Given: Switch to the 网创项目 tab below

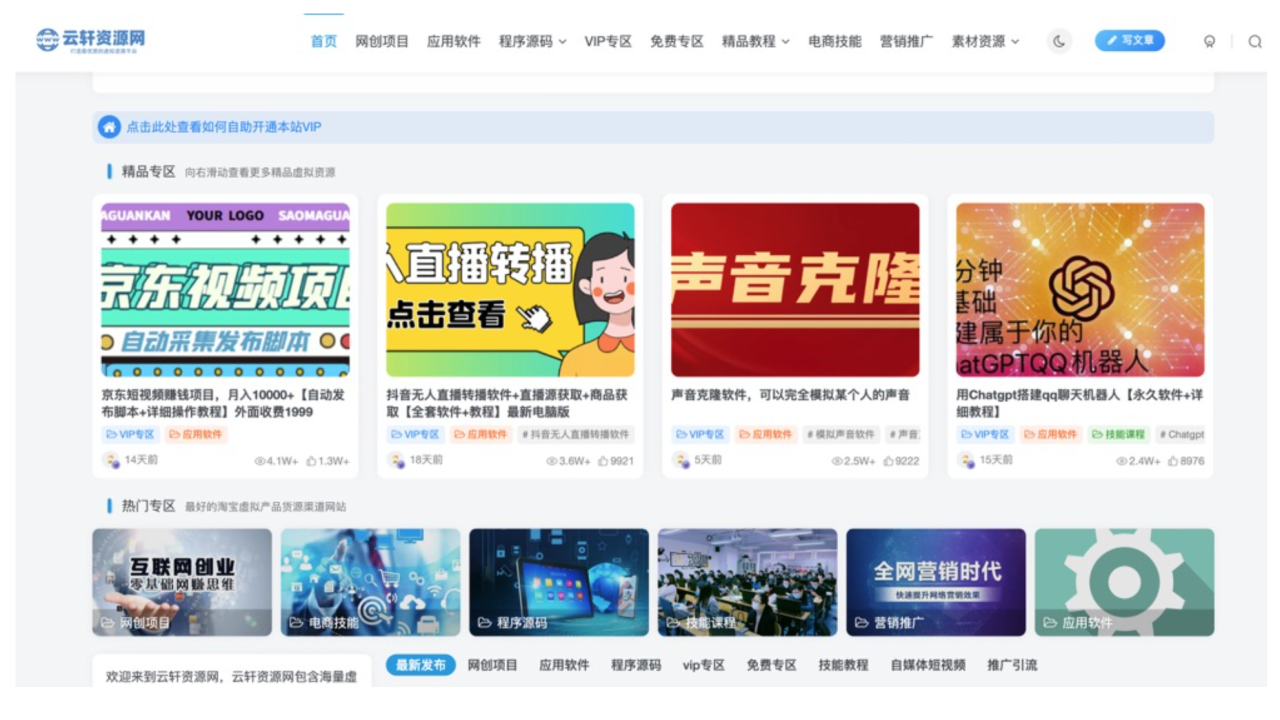Looking at the screenshot, I should coord(493,665).
